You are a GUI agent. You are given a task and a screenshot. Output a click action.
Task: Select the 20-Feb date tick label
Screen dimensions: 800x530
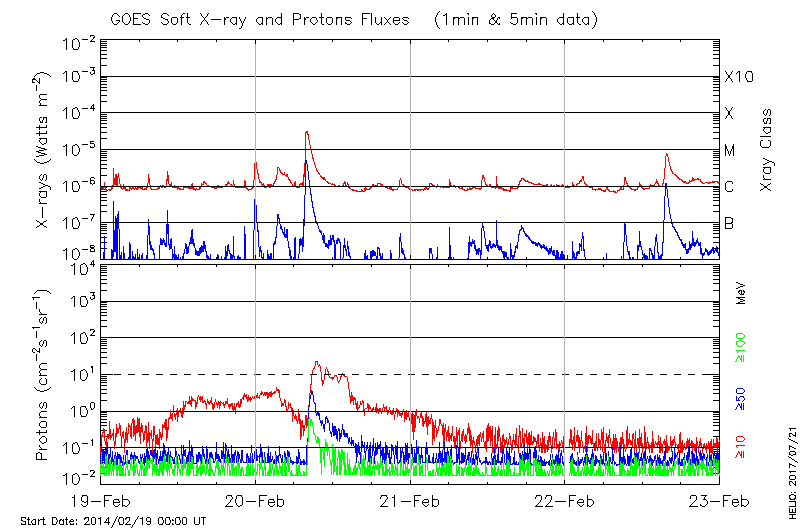[x=255, y=499]
